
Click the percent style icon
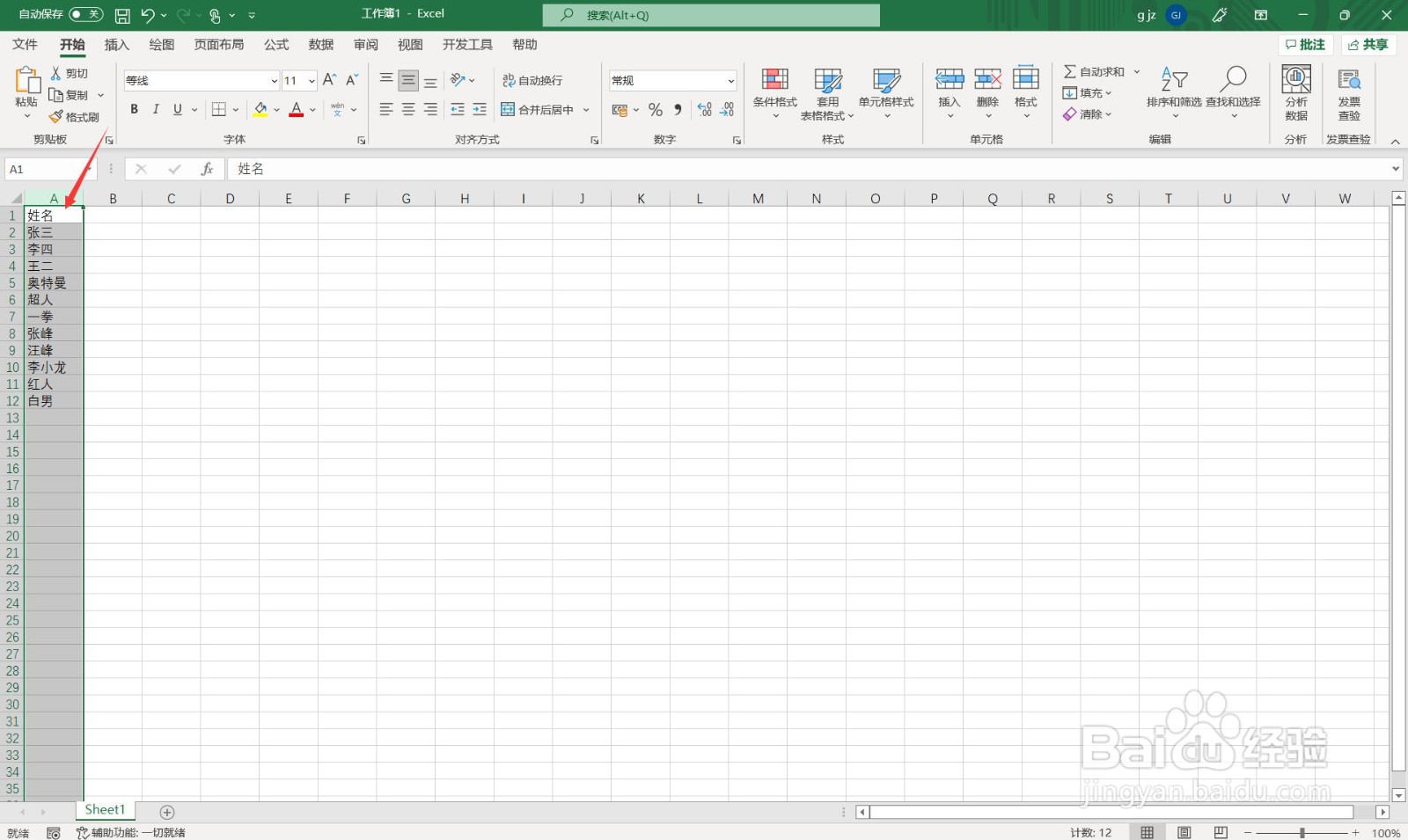pyautogui.click(x=655, y=110)
